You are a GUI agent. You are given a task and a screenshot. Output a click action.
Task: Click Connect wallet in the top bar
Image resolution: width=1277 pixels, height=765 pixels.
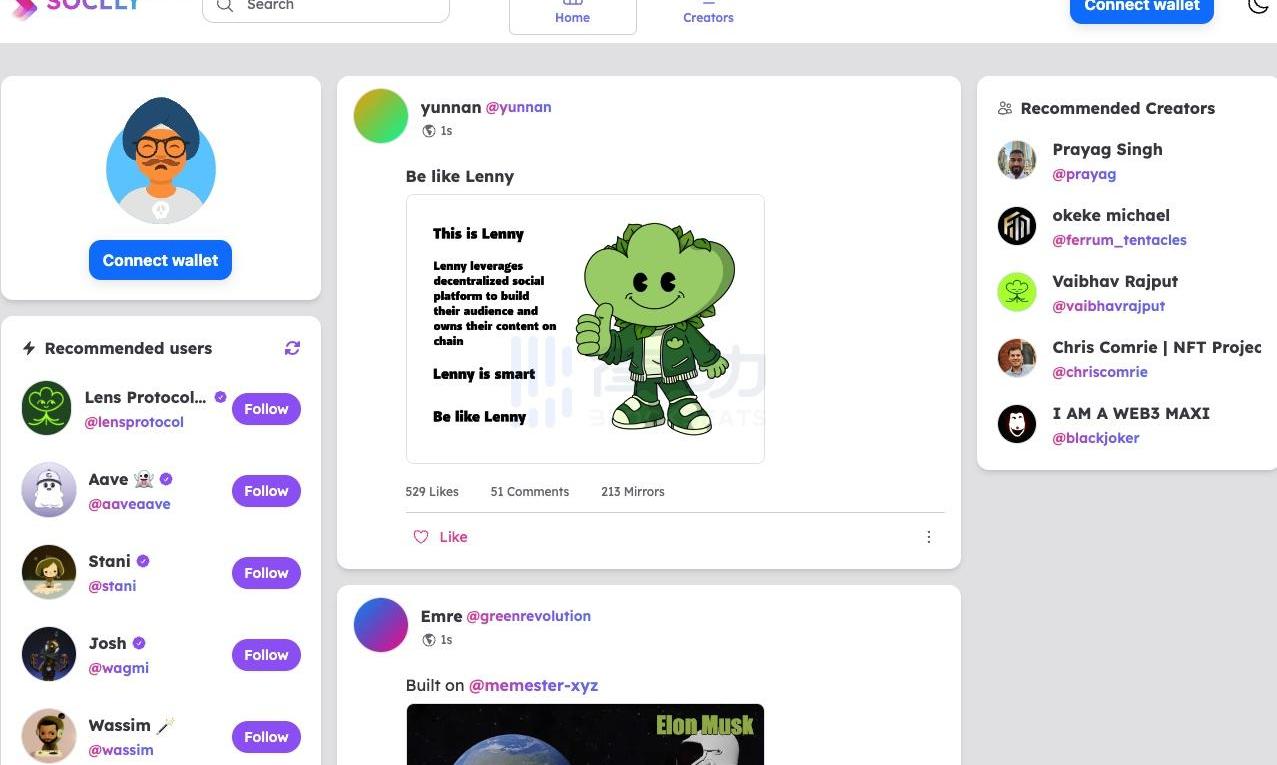tap(1141, 8)
